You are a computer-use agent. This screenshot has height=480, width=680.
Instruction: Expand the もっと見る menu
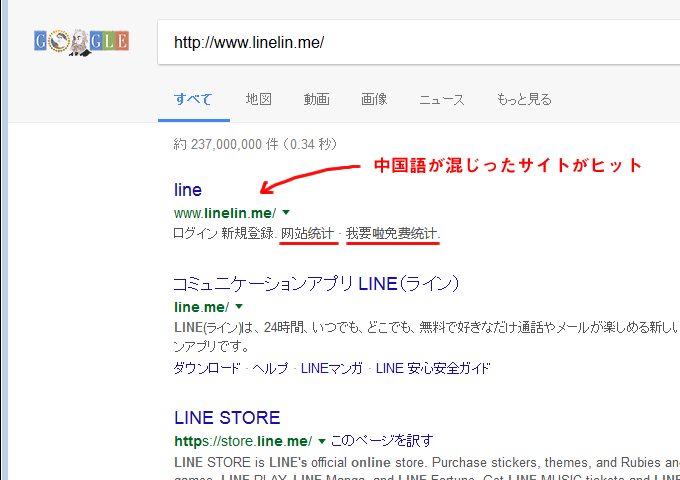pyautogui.click(x=523, y=99)
